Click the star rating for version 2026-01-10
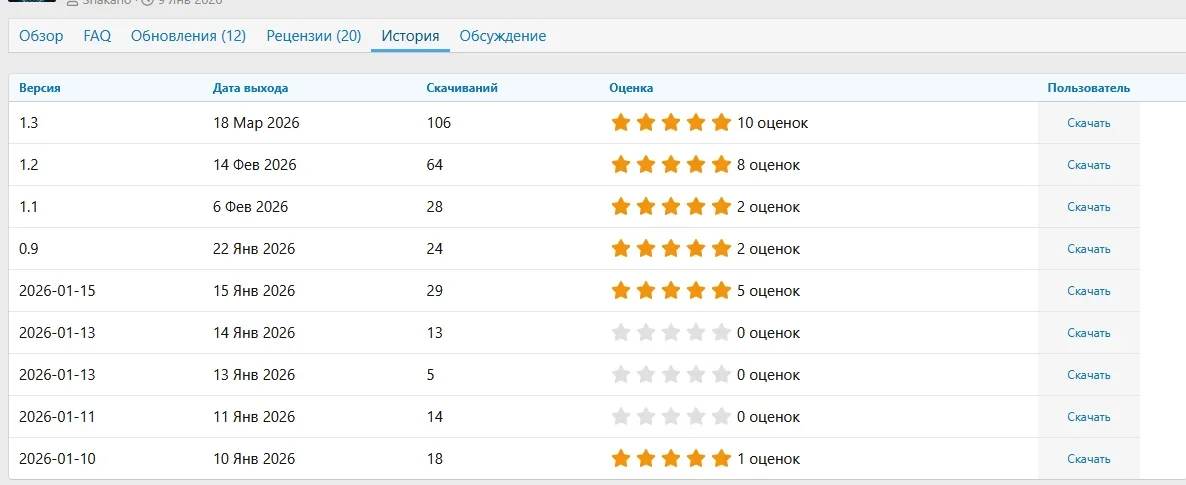 coord(671,459)
